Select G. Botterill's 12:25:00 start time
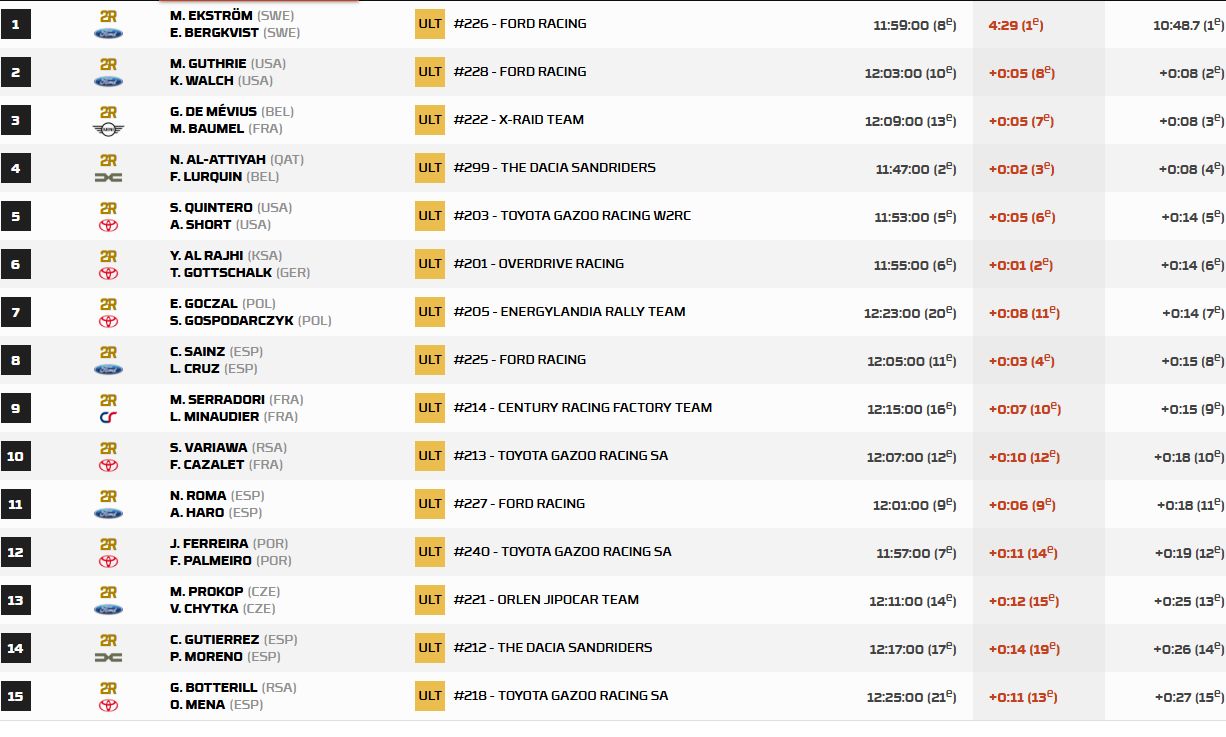The image size is (1226, 737). pos(910,697)
